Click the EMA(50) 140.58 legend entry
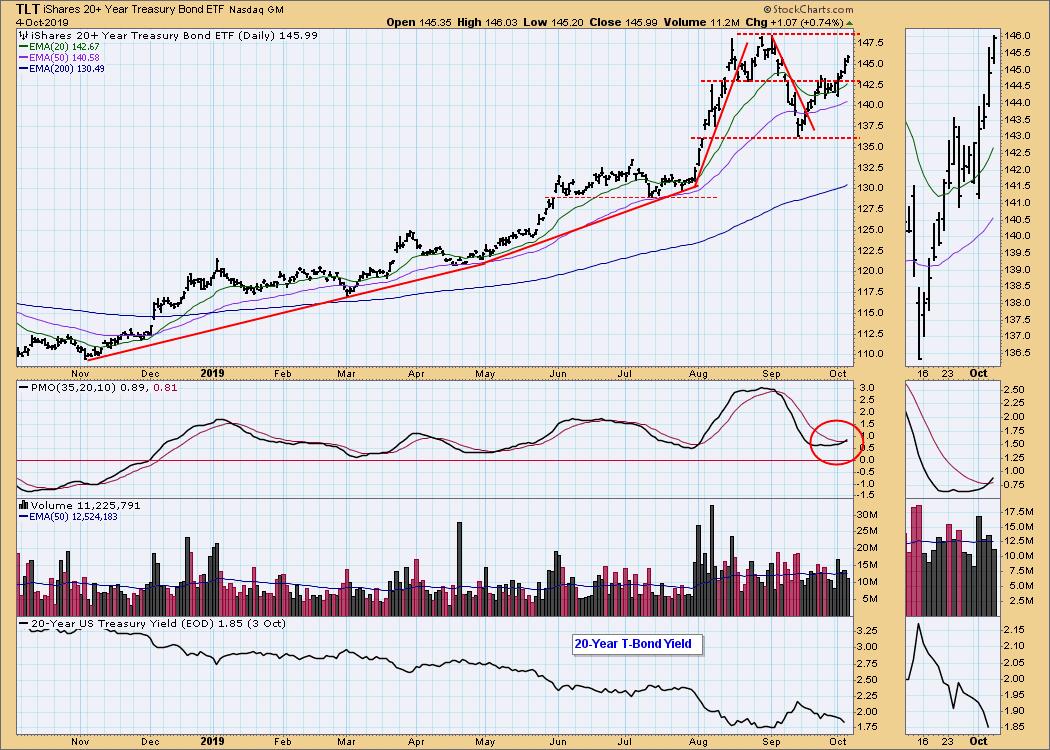 (59, 58)
